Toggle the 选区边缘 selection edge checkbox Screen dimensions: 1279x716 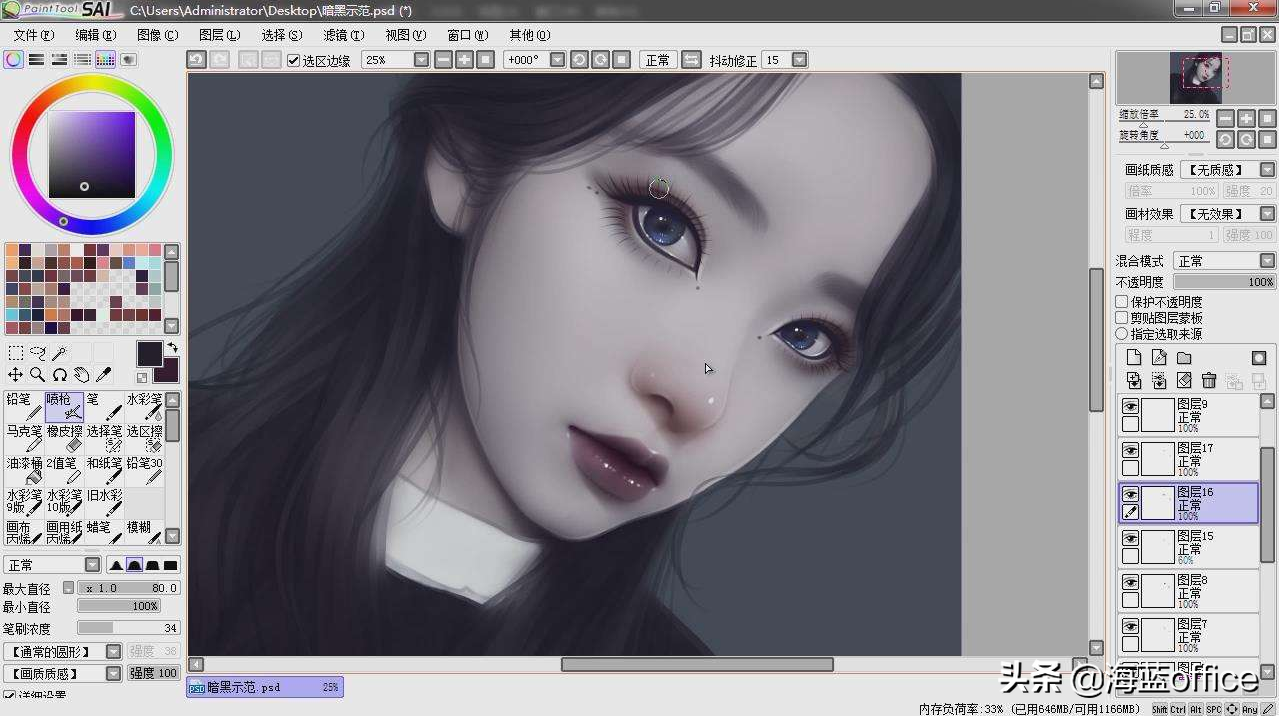click(x=293, y=60)
